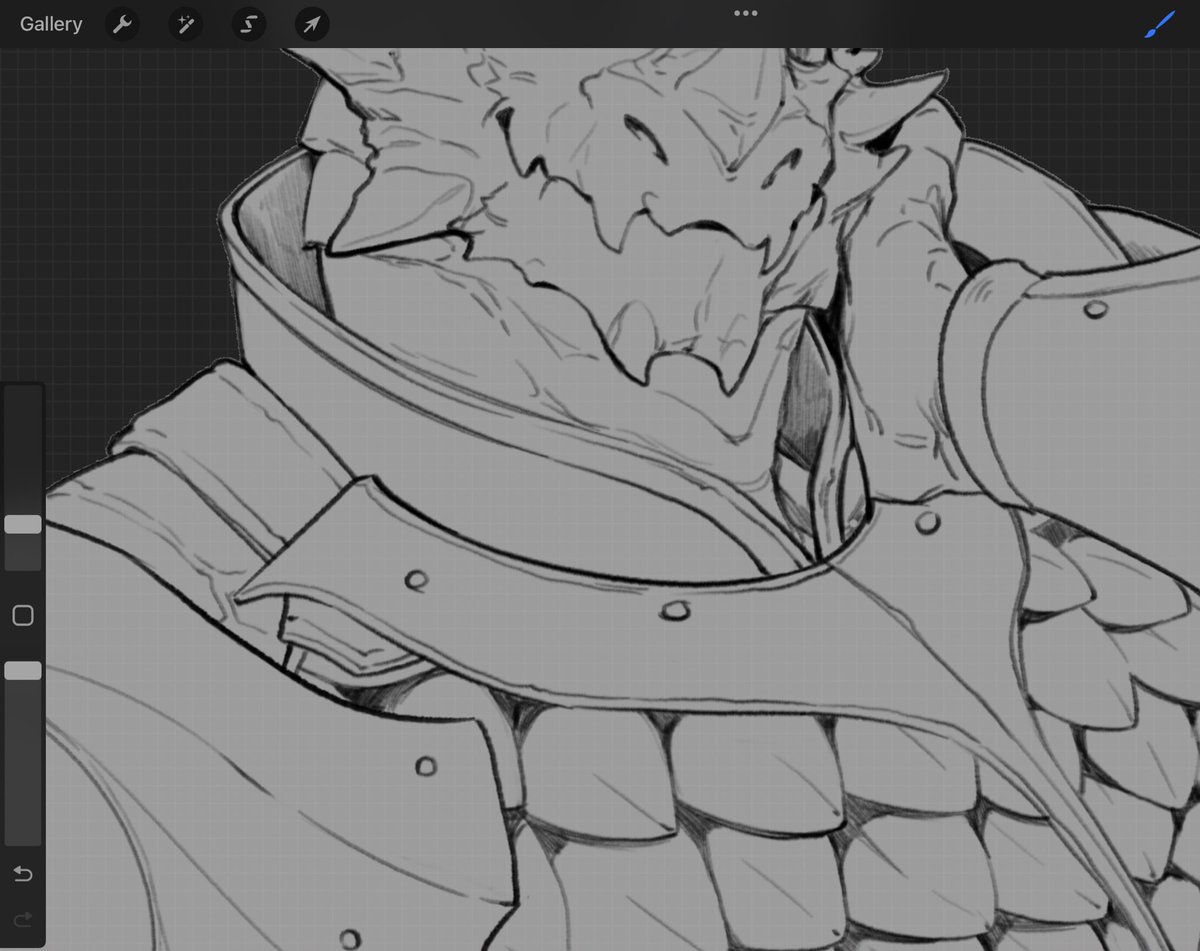Image resolution: width=1200 pixels, height=951 pixels.
Task: Tap Transform again to dismiss transform mode
Action: [x=311, y=24]
